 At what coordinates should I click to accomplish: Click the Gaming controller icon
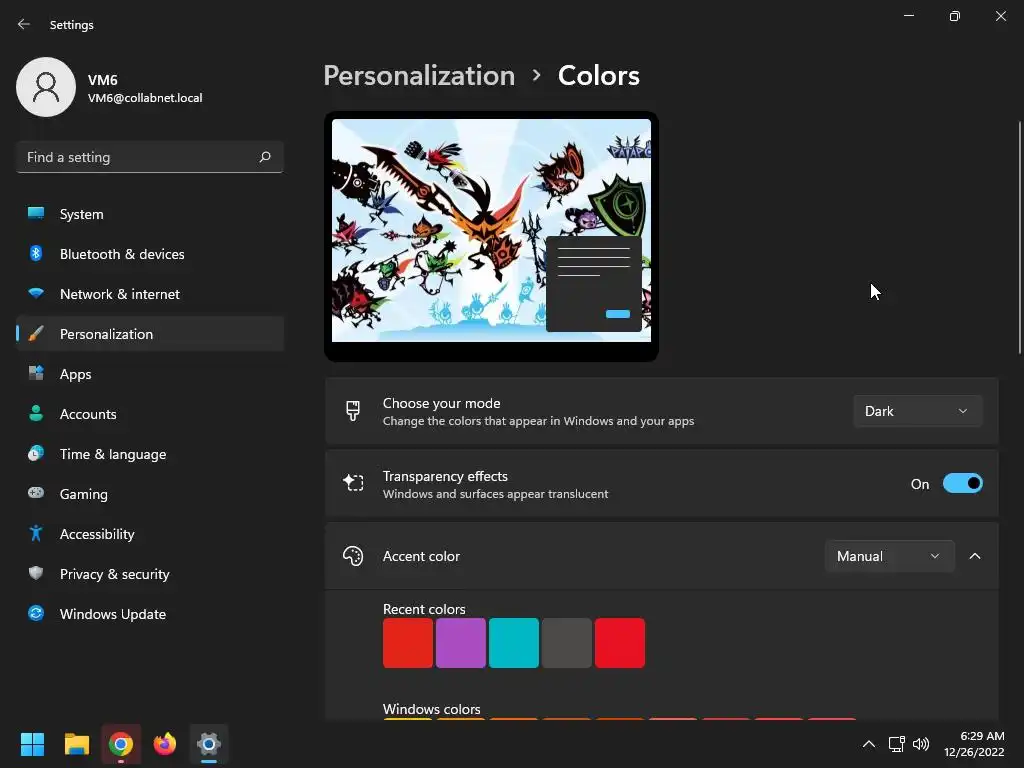coord(36,493)
